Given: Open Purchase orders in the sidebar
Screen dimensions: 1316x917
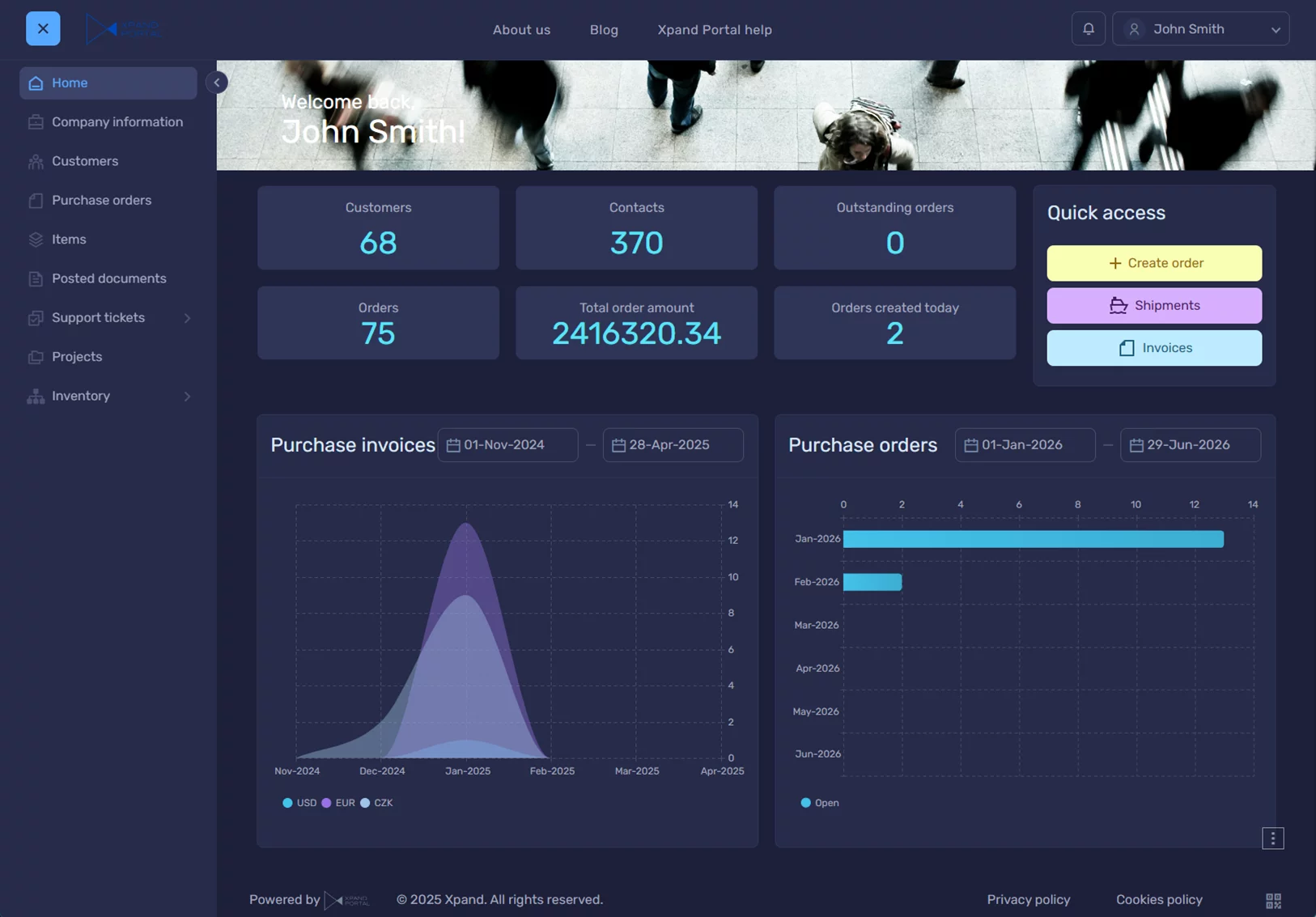Looking at the screenshot, I should pos(101,201).
